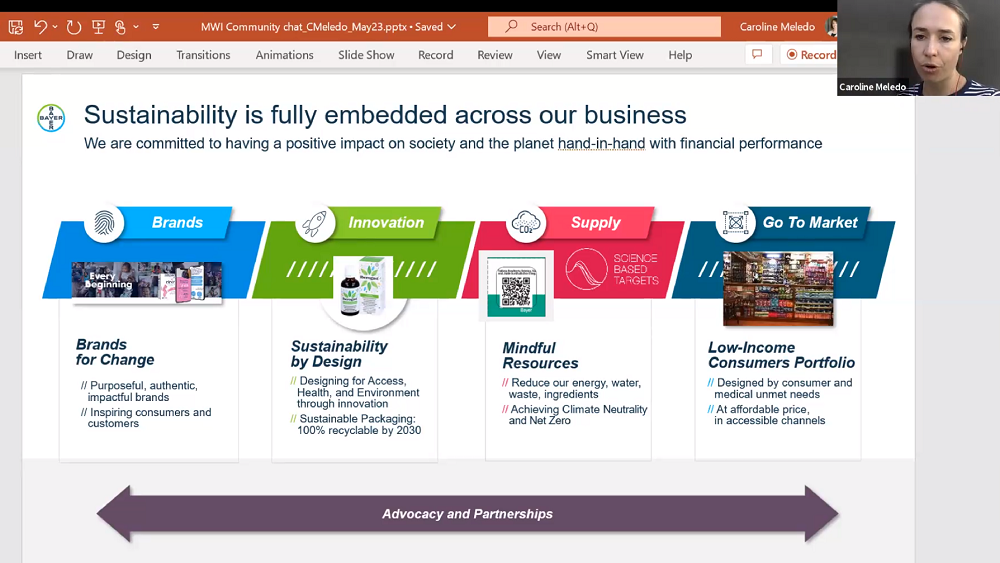Click the Caroline Meledo account name
Image resolution: width=1000 pixels, height=563 pixels.
point(777,27)
